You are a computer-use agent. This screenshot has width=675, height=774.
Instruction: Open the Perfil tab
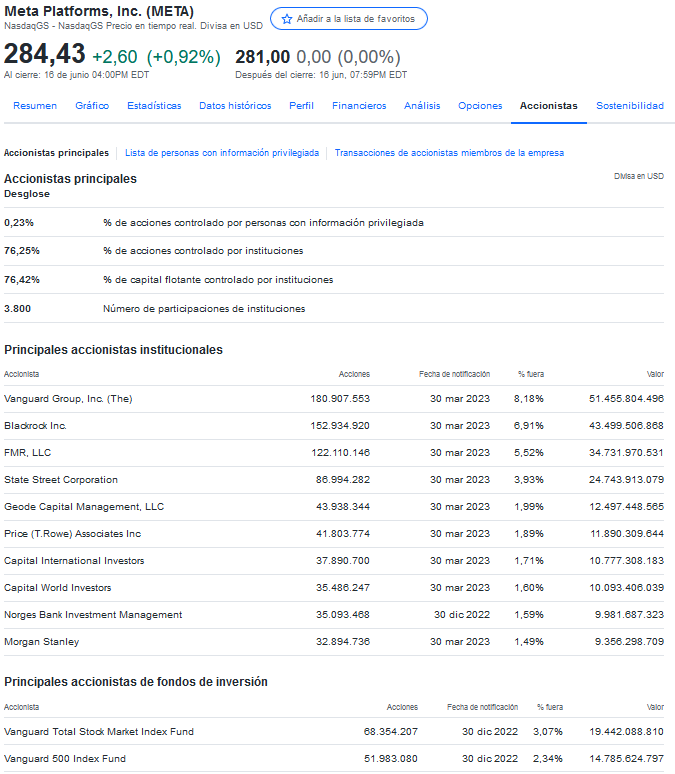point(301,106)
